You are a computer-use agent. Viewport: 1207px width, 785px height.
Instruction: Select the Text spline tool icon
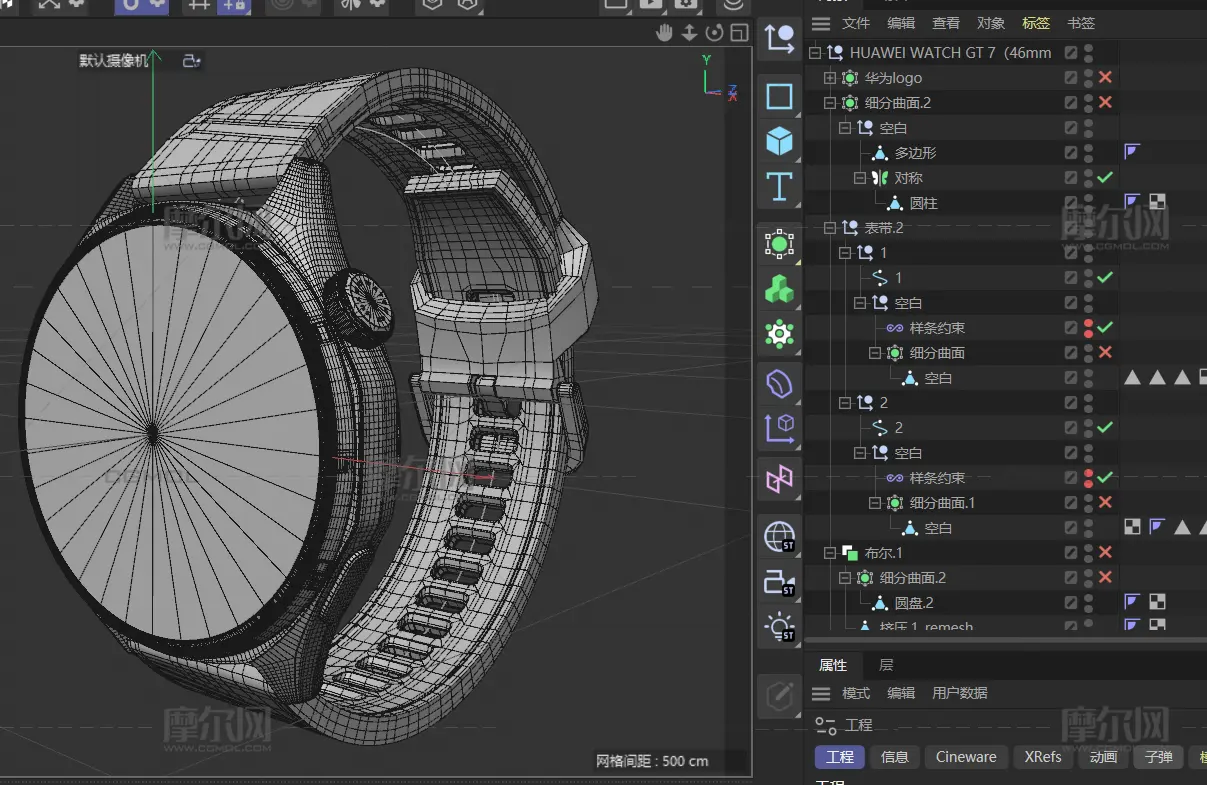point(779,186)
